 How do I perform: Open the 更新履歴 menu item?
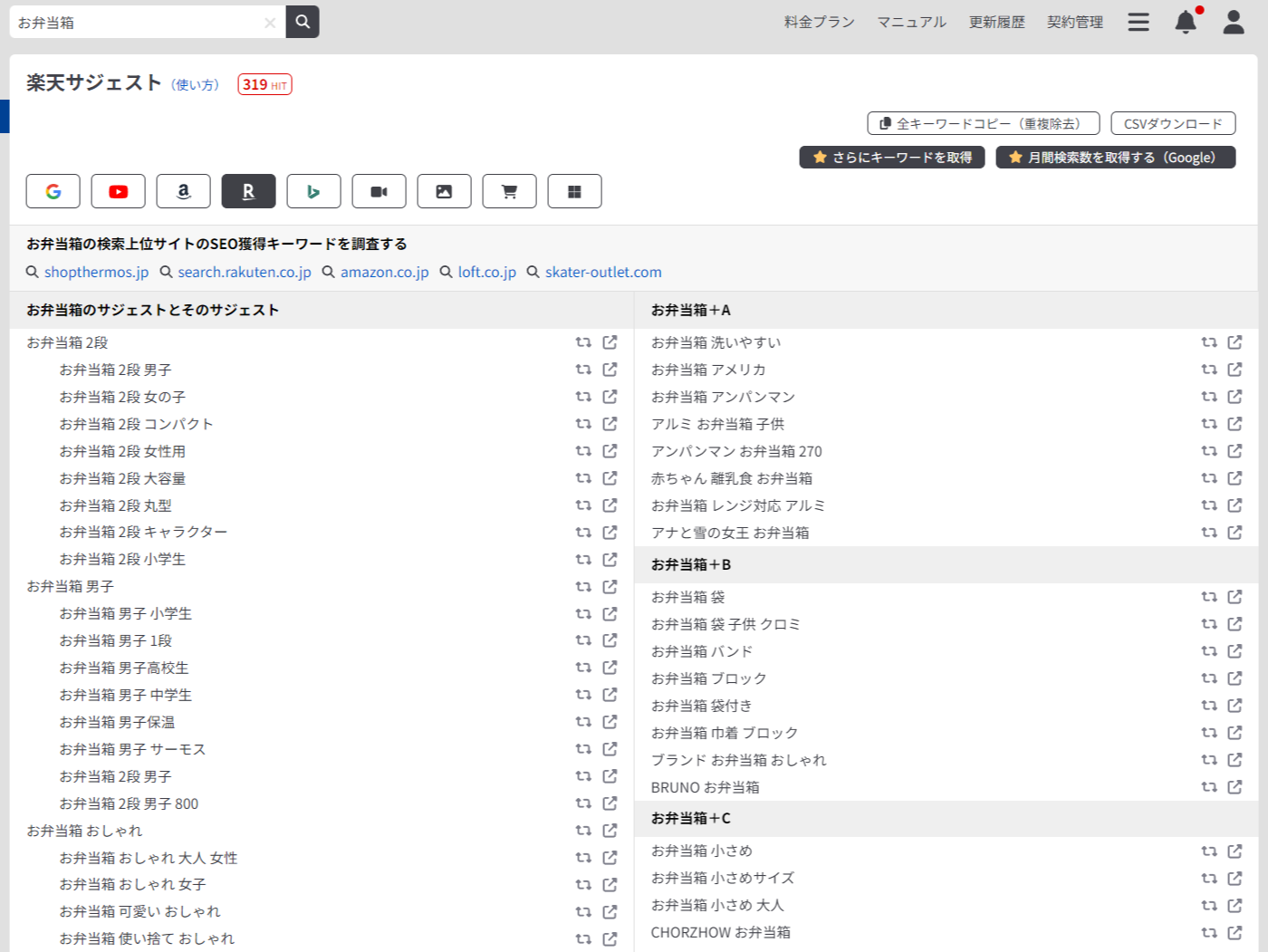(x=996, y=22)
